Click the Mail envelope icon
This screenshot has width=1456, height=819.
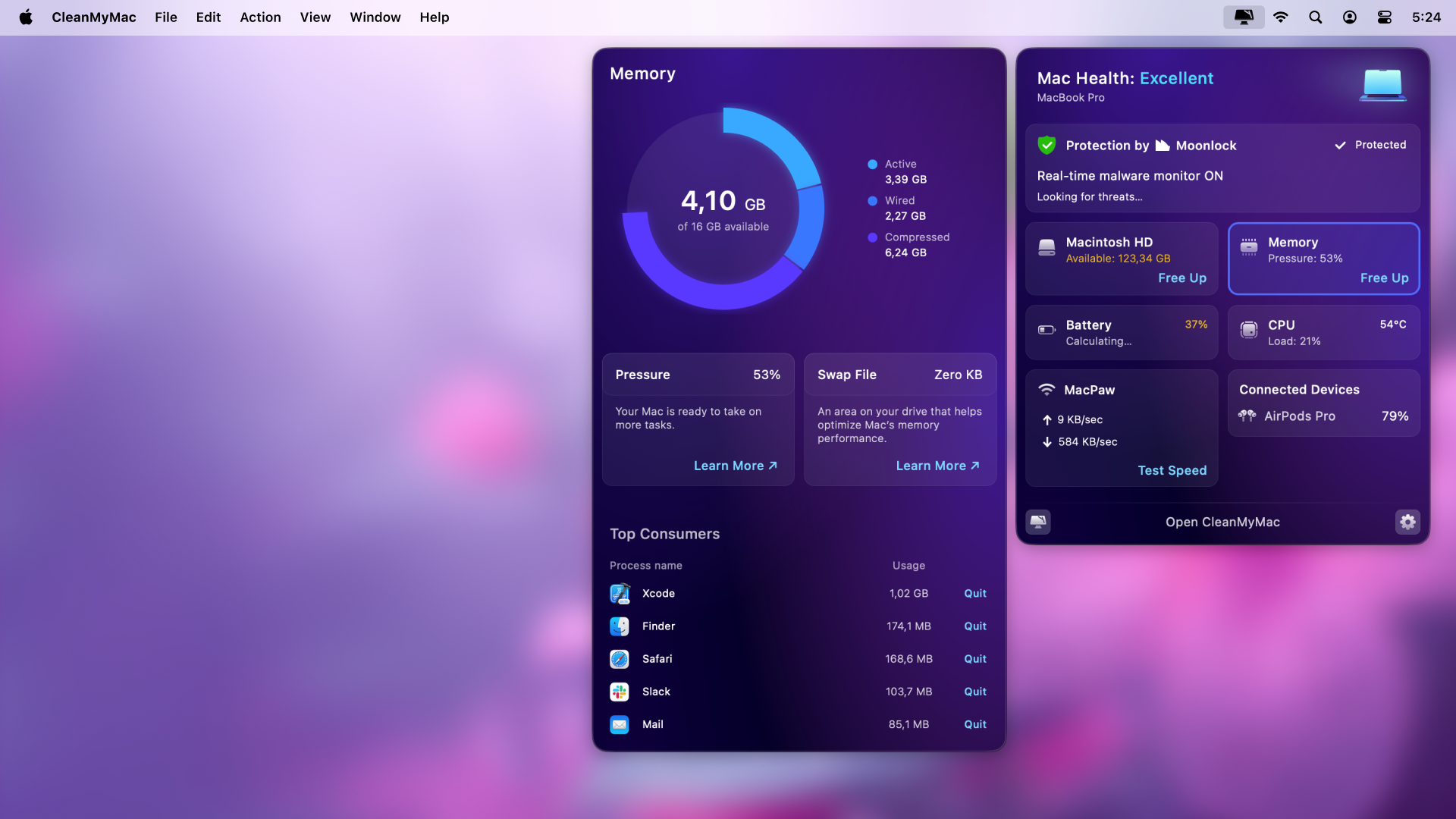620,725
